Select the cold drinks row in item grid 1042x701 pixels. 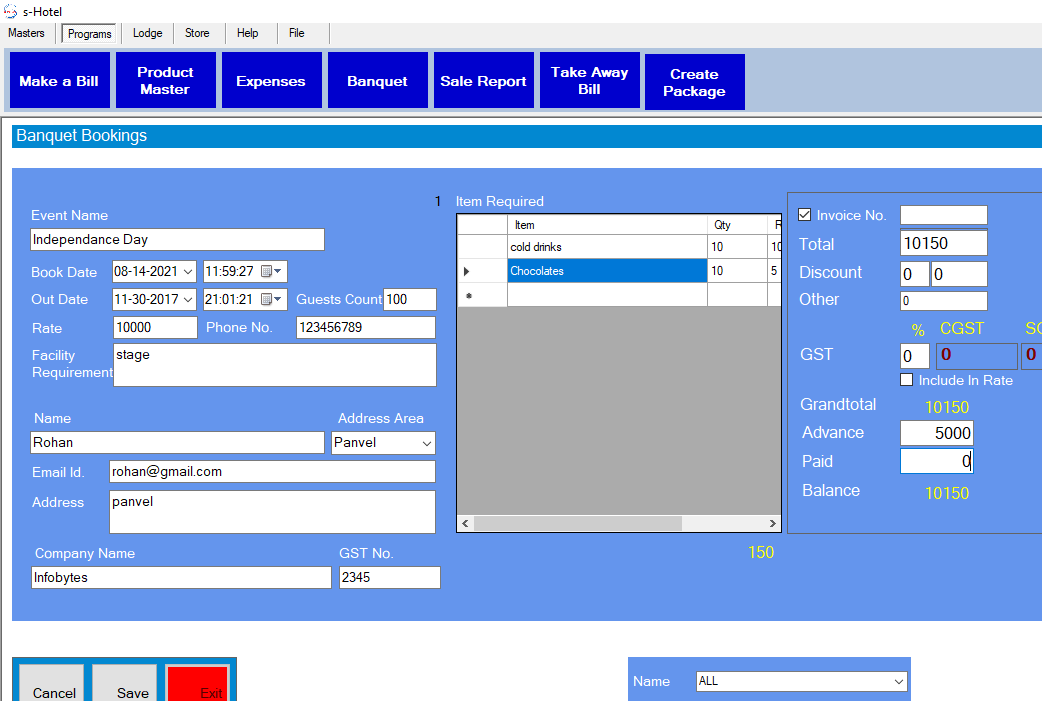(606, 247)
